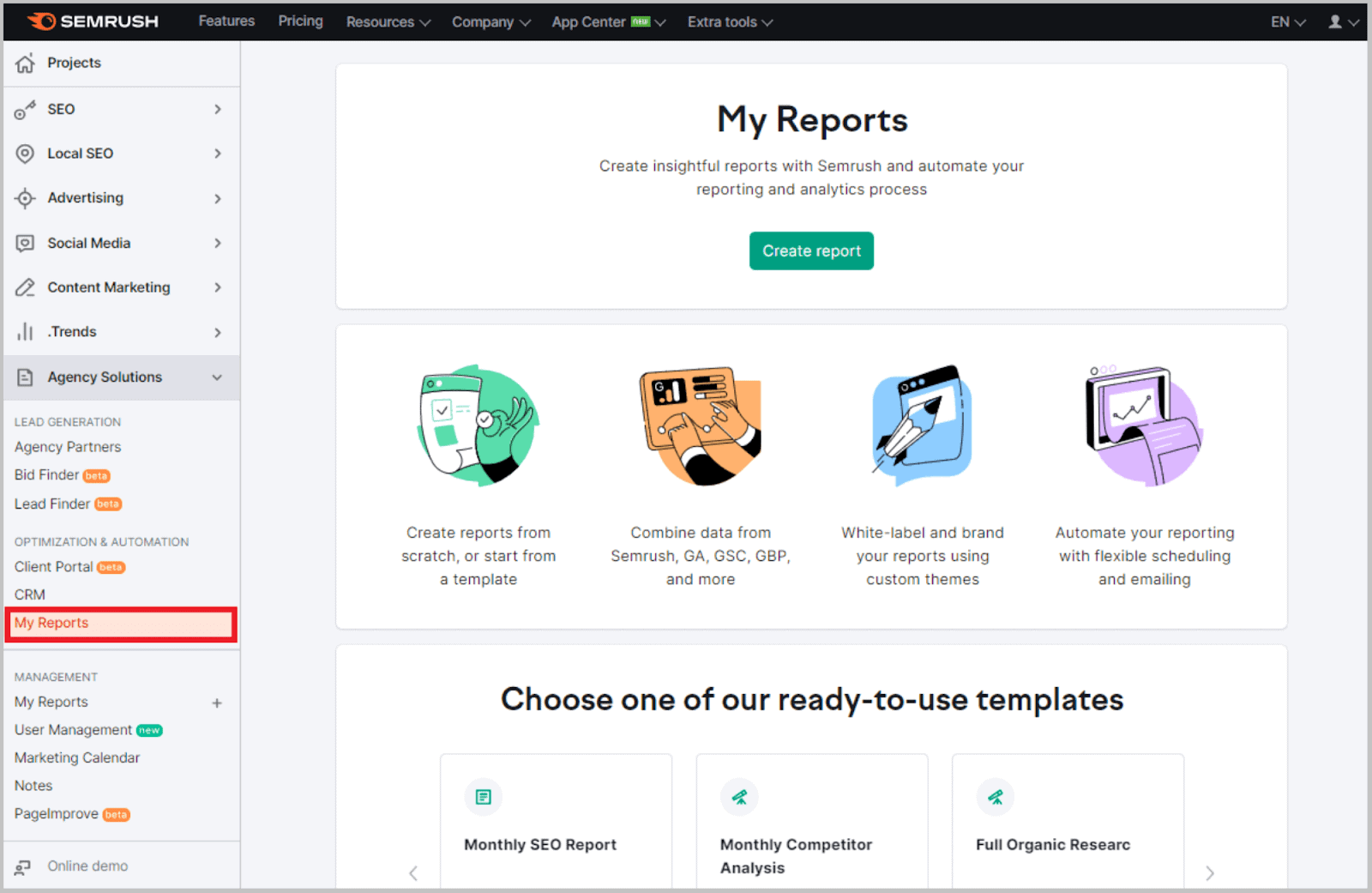Image resolution: width=1372 pixels, height=893 pixels.
Task: Click the Social Media chat icon
Action: click(x=25, y=243)
